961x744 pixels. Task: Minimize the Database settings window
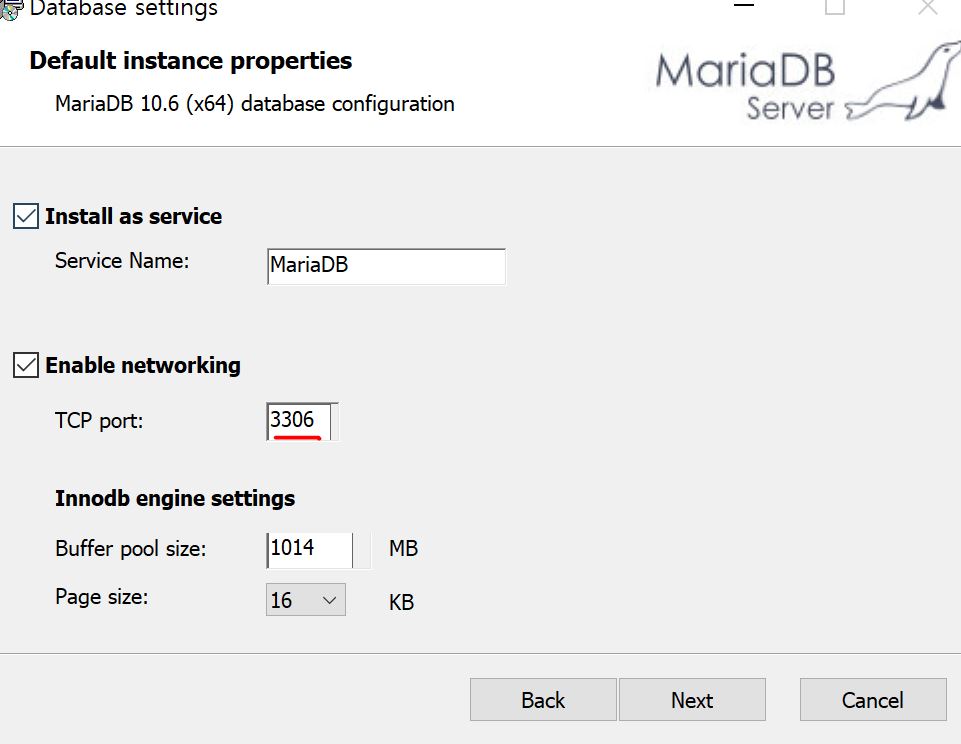743,6
